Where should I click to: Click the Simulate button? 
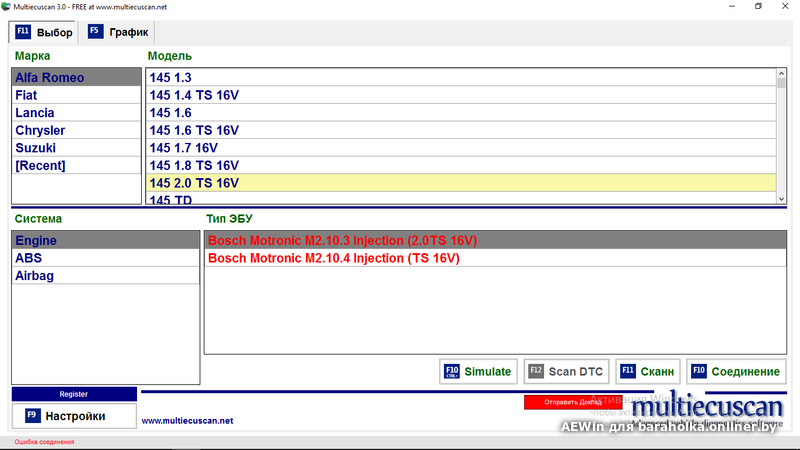[478, 371]
